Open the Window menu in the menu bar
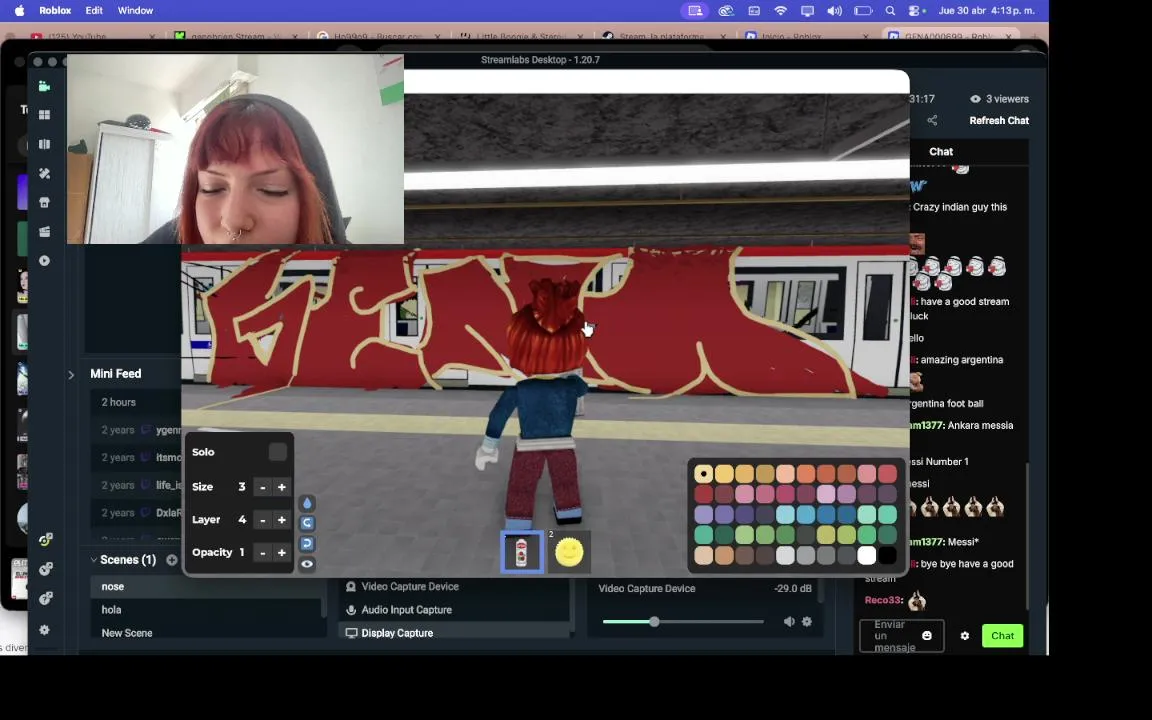 tap(135, 11)
